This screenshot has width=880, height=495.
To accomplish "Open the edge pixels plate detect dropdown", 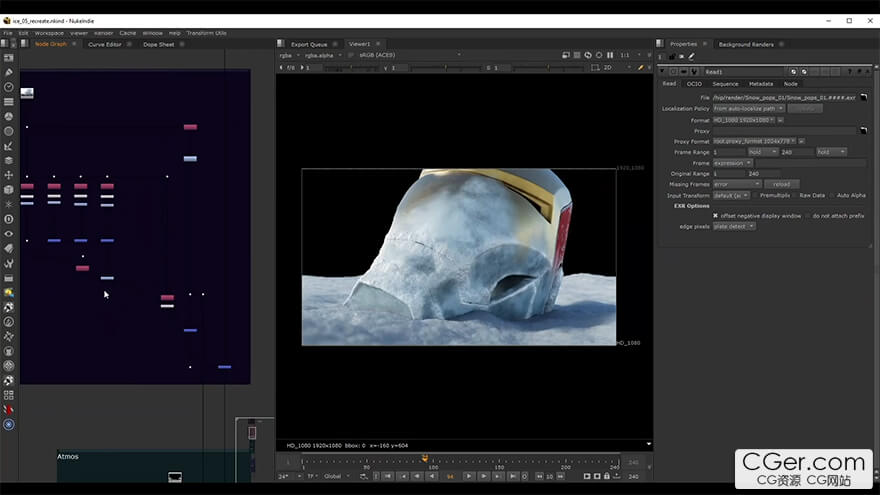I will tap(734, 226).
